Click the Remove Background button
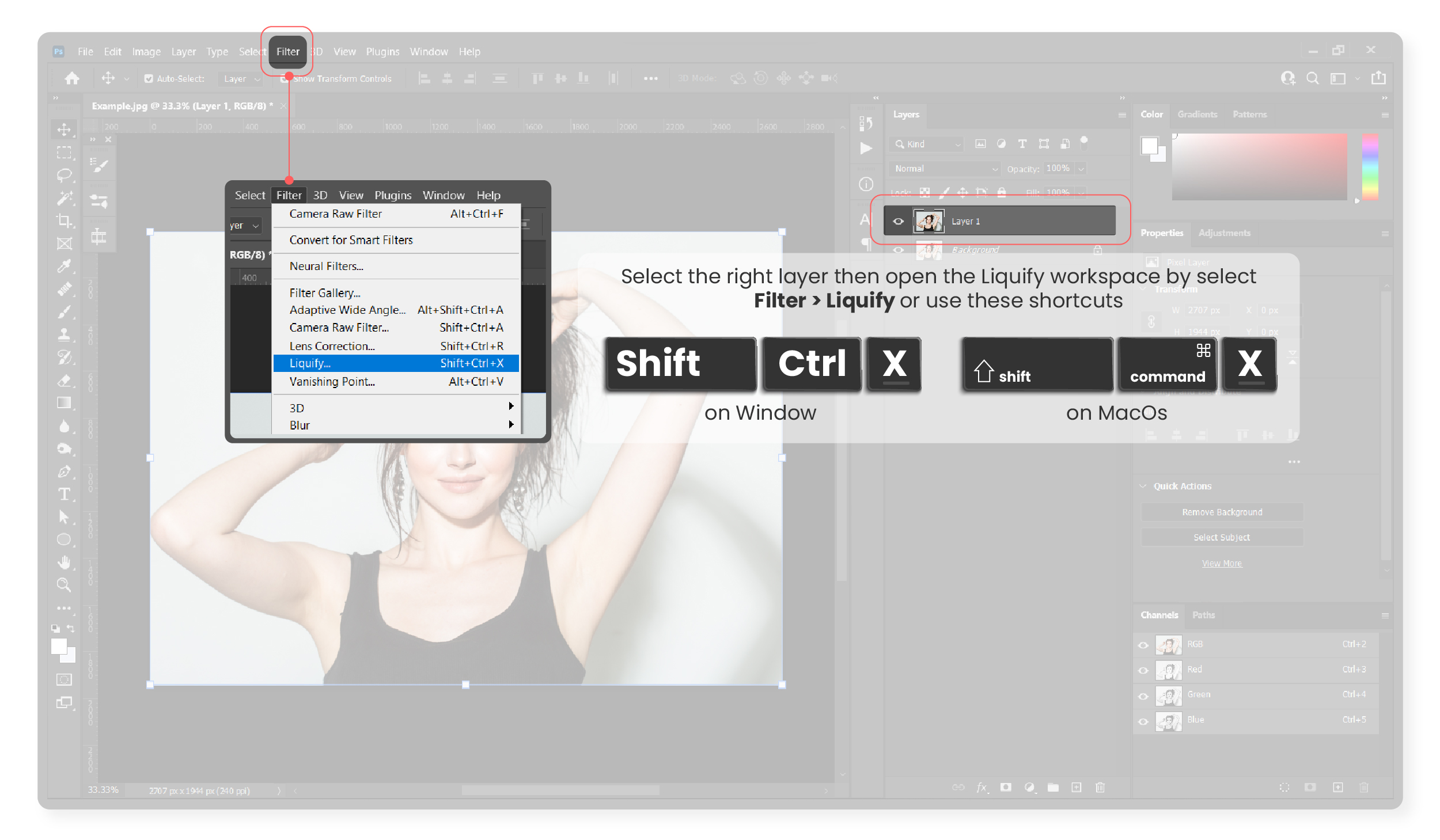Viewport: 1440px width, 840px height. pos(1222,512)
